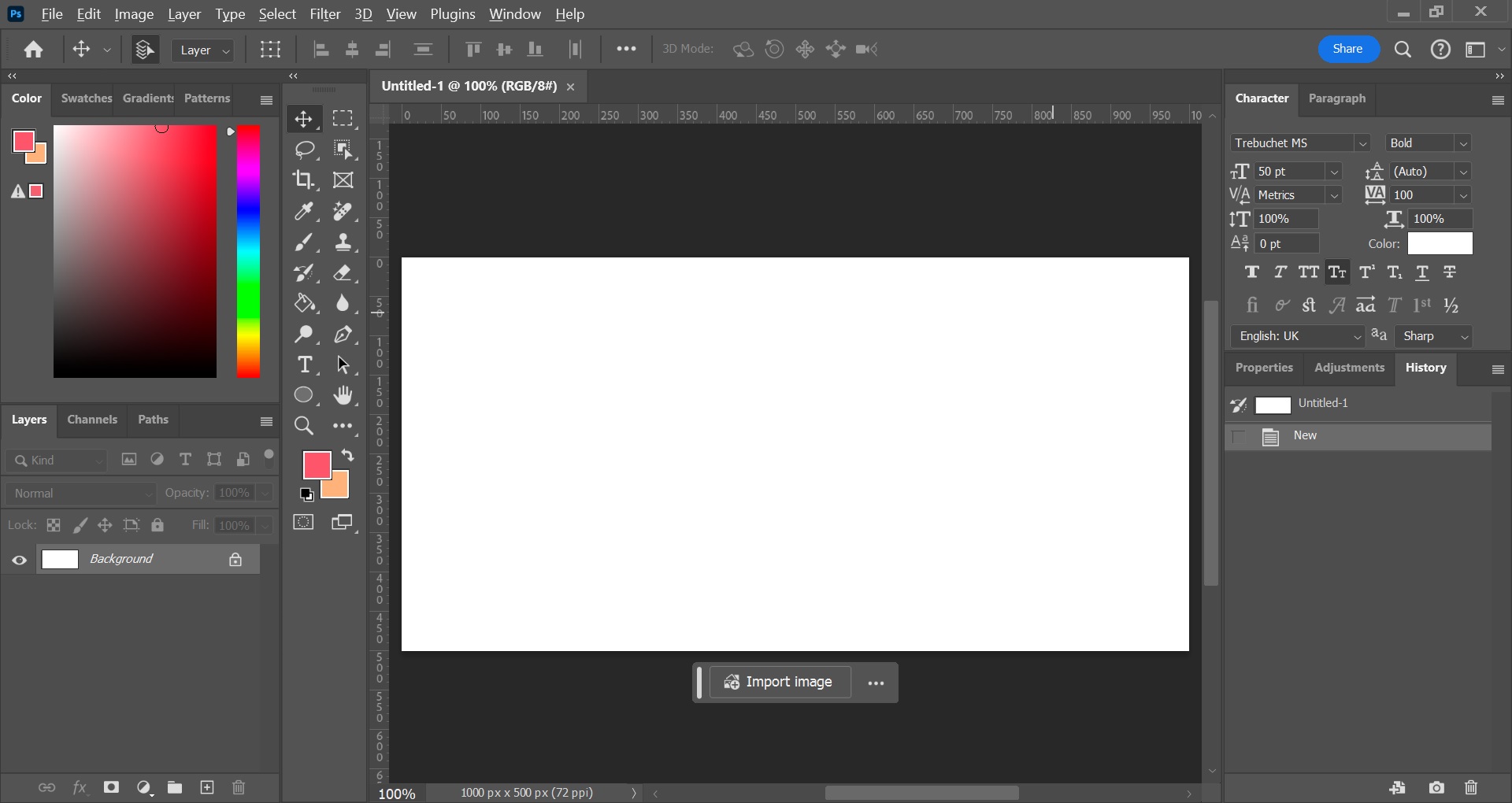The height and width of the screenshot is (803, 1512).
Task: Click the foreground color swatch
Action: click(317, 466)
